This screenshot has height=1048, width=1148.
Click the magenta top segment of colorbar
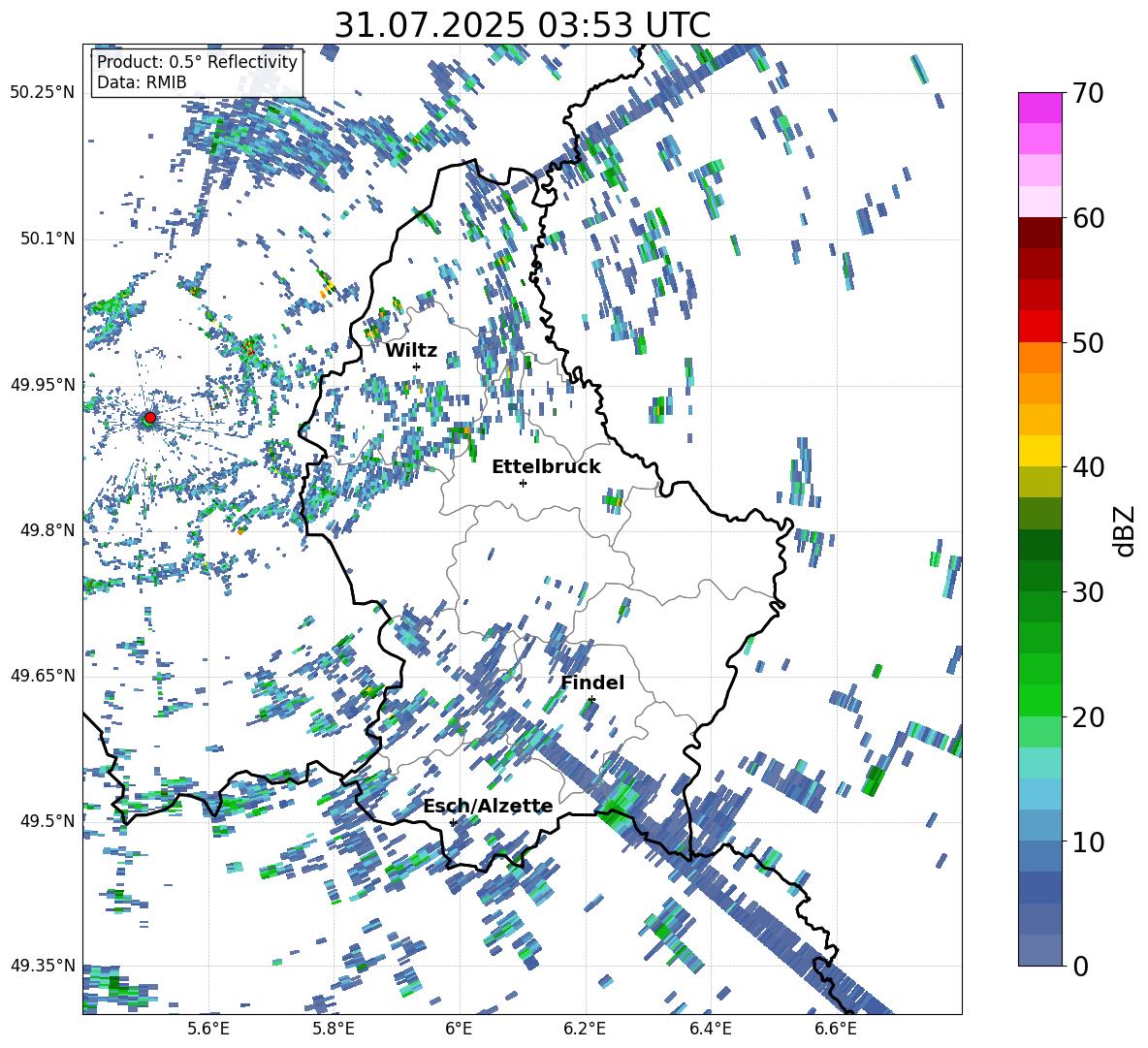pyautogui.click(x=1039, y=108)
